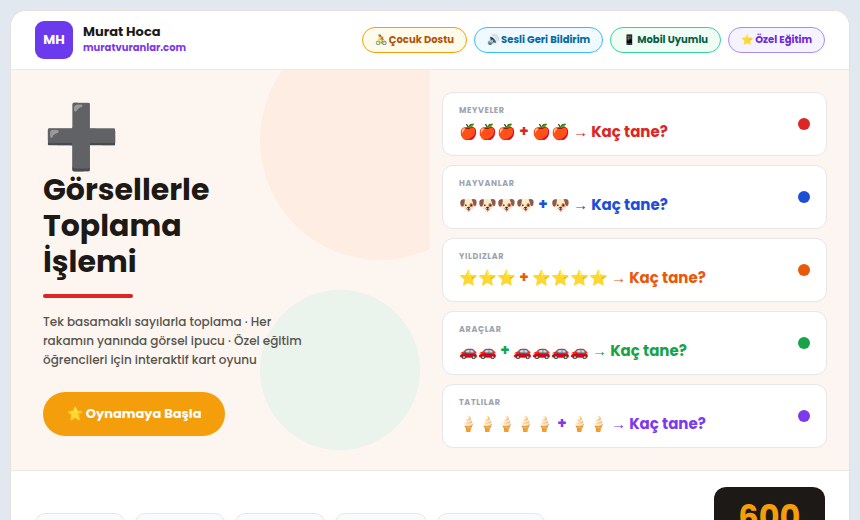Click the Oynamaya Başla button

134,414
